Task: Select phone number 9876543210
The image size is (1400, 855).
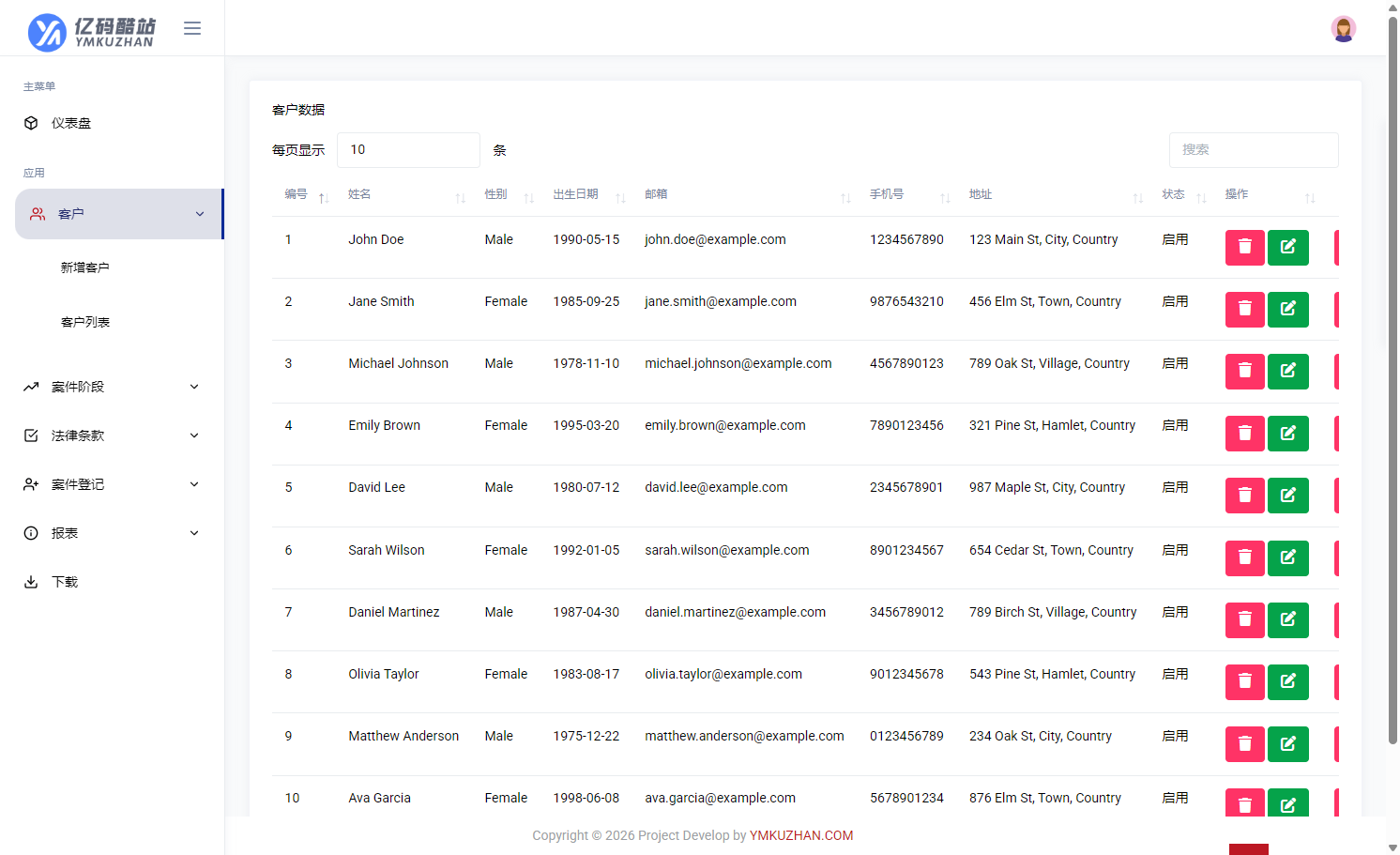Action: click(906, 301)
